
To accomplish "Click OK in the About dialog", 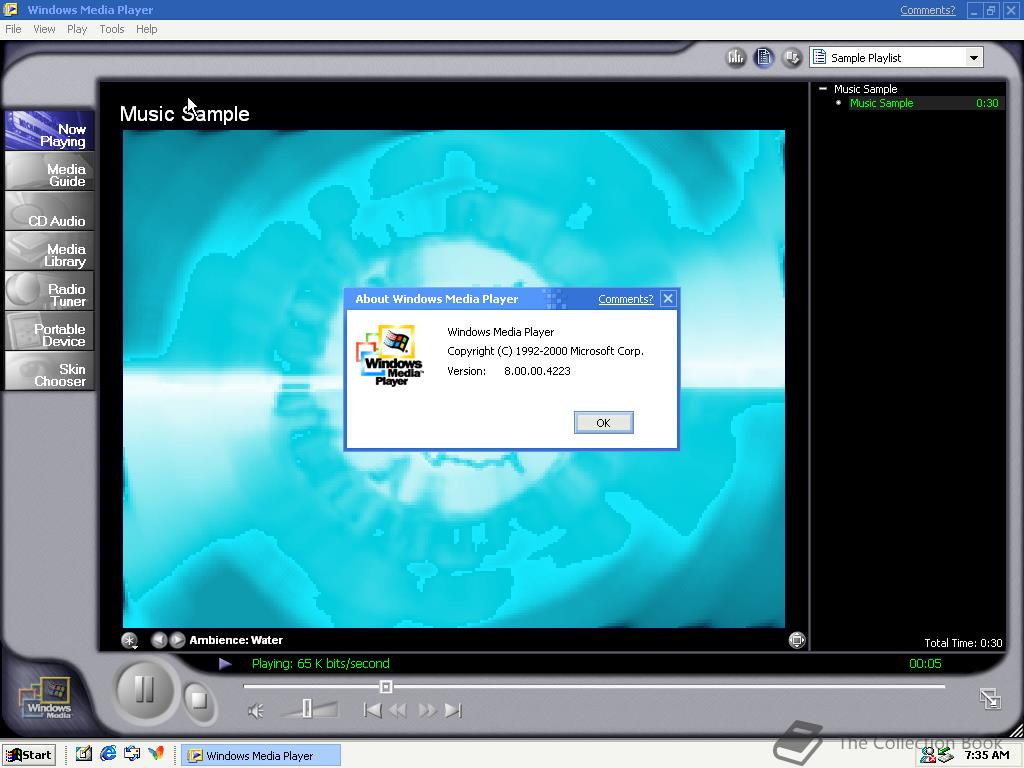I will 603,423.
